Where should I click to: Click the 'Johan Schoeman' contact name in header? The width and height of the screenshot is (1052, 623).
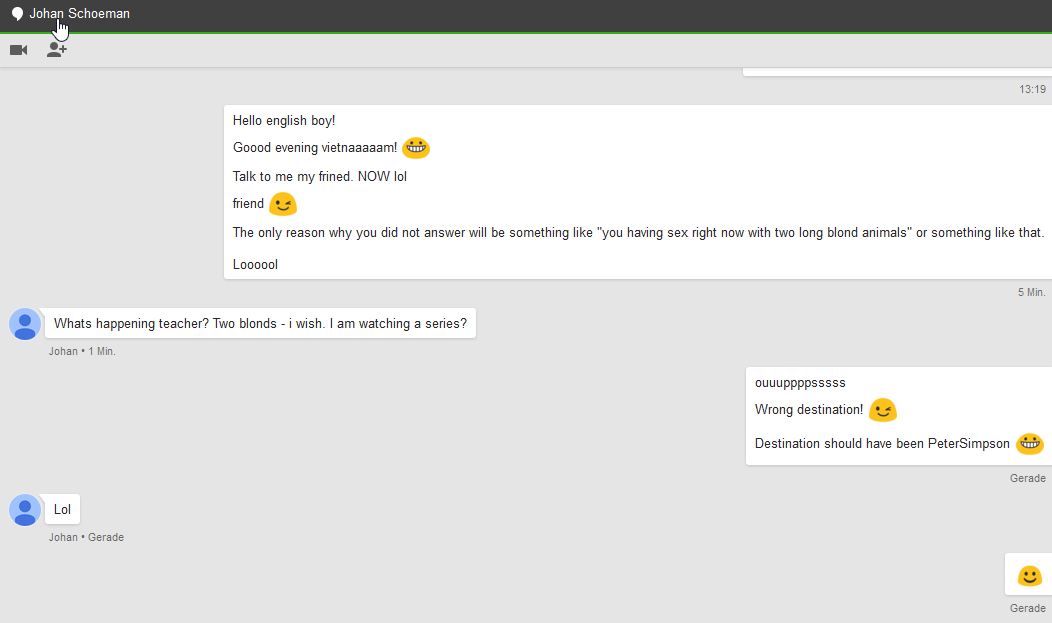(x=79, y=14)
